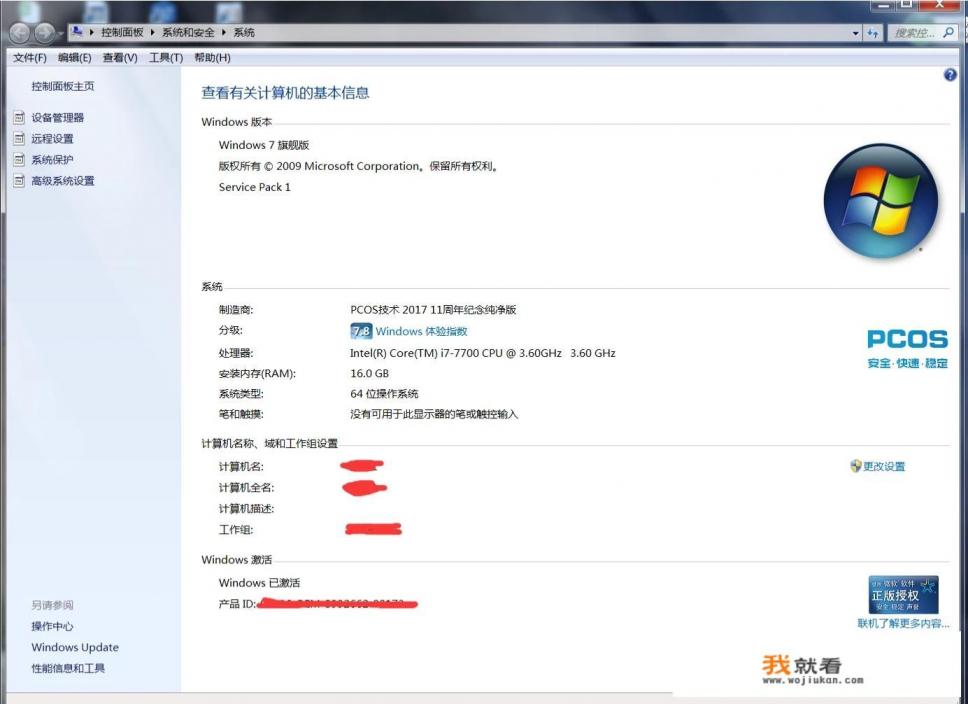This screenshot has height=704, width=968.
Task: Click the Service Pack 1 text
Action: (254, 187)
